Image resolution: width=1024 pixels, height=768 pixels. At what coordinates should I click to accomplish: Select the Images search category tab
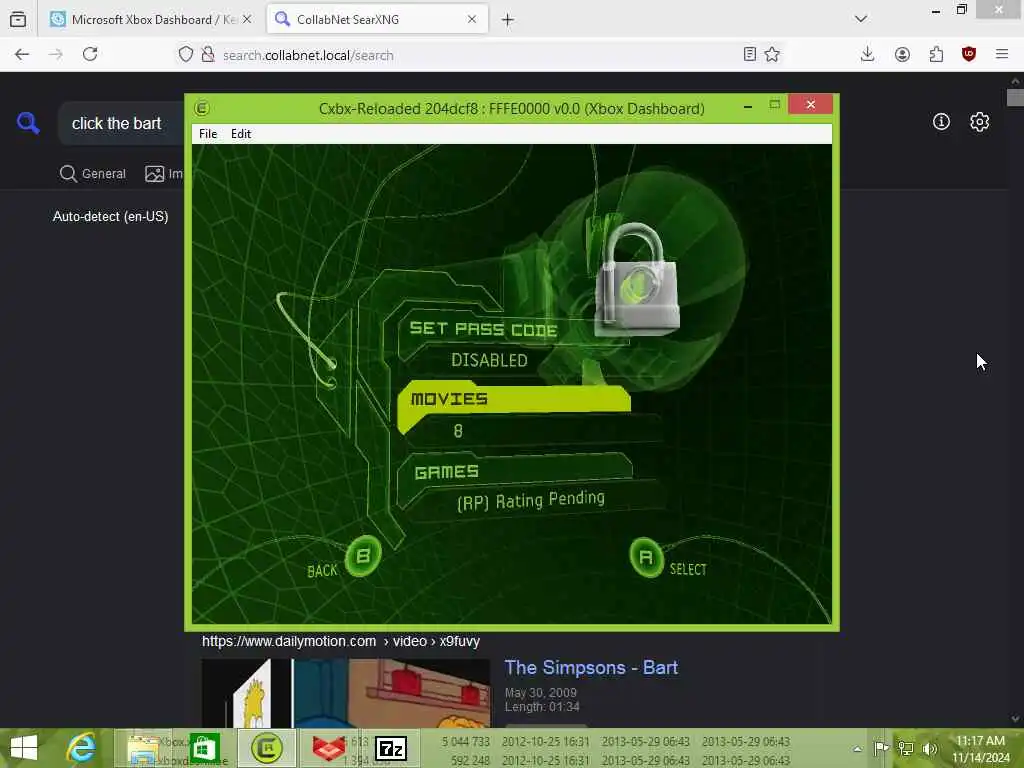pyautogui.click(x=164, y=174)
